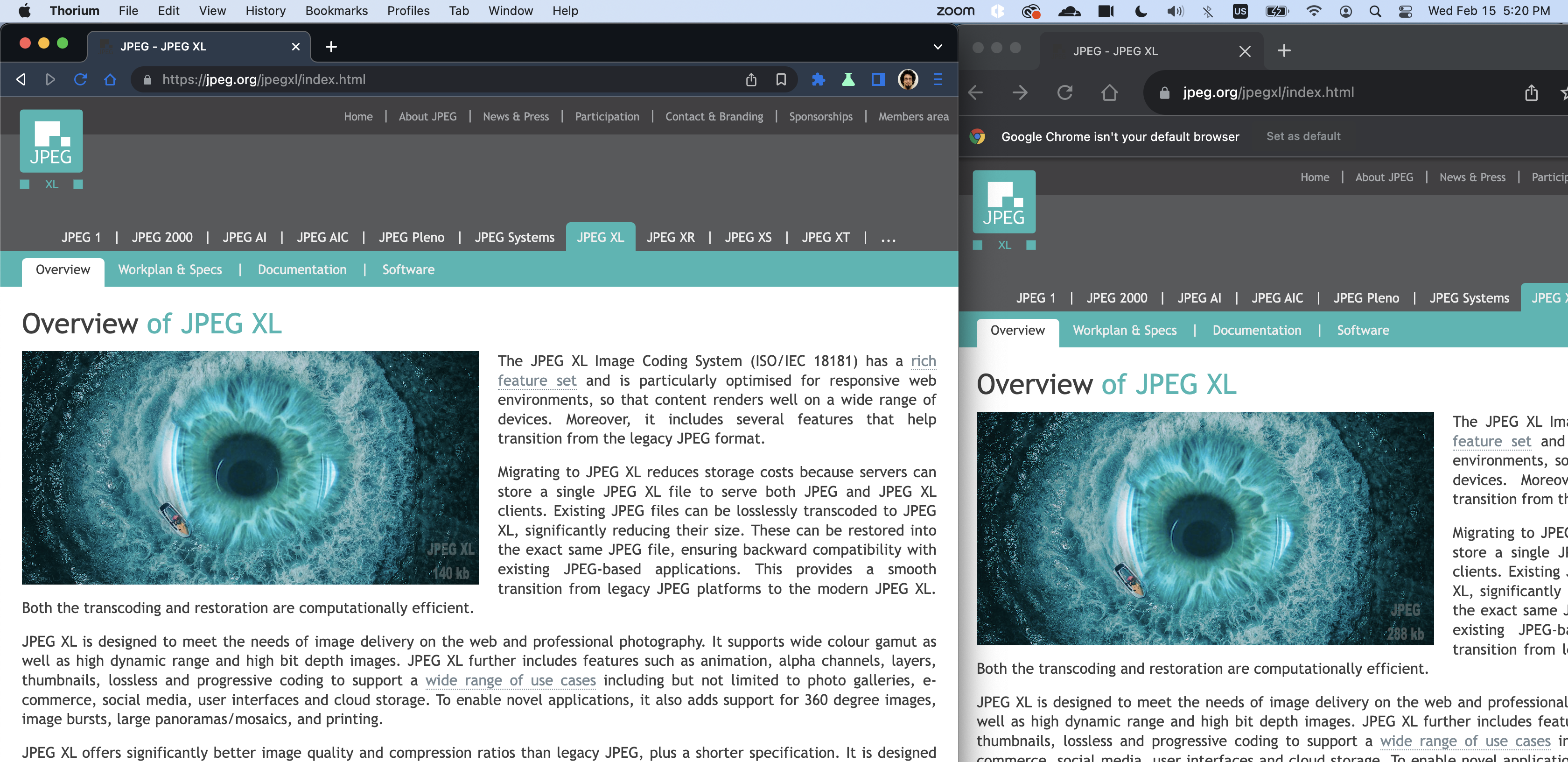This screenshot has height=762, width=1568.
Task: Click the Thorium reload page icon
Action: (80, 80)
